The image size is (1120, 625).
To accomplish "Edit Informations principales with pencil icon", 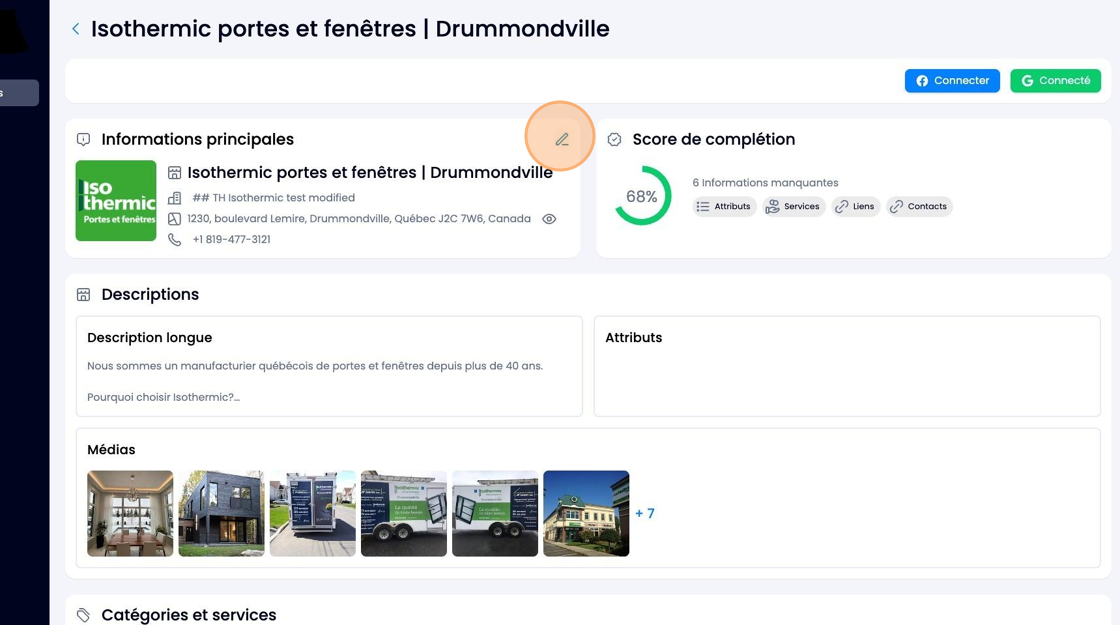I will [x=562, y=139].
